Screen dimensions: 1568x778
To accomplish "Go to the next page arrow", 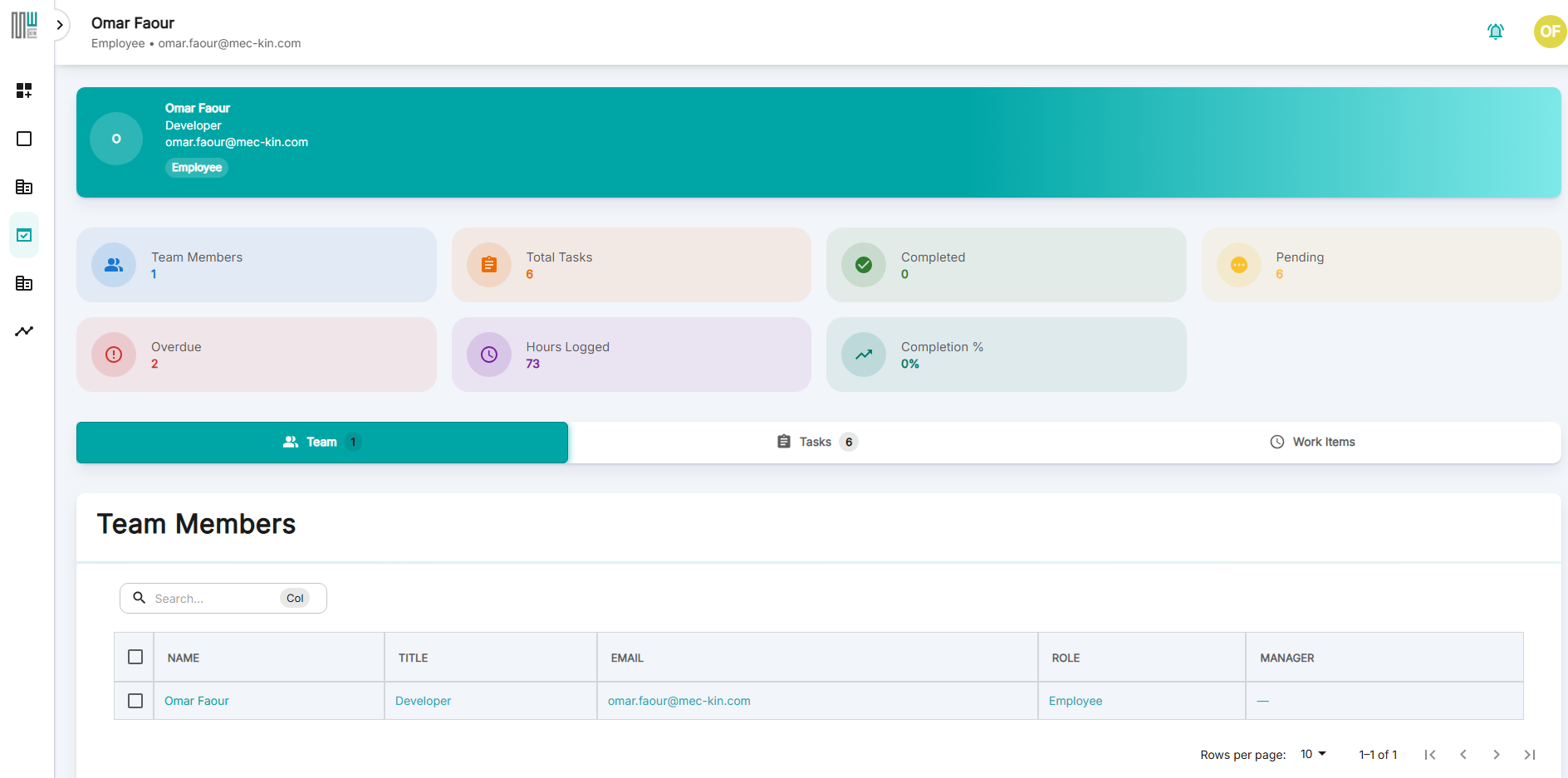I will click(x=1496, y=755).
